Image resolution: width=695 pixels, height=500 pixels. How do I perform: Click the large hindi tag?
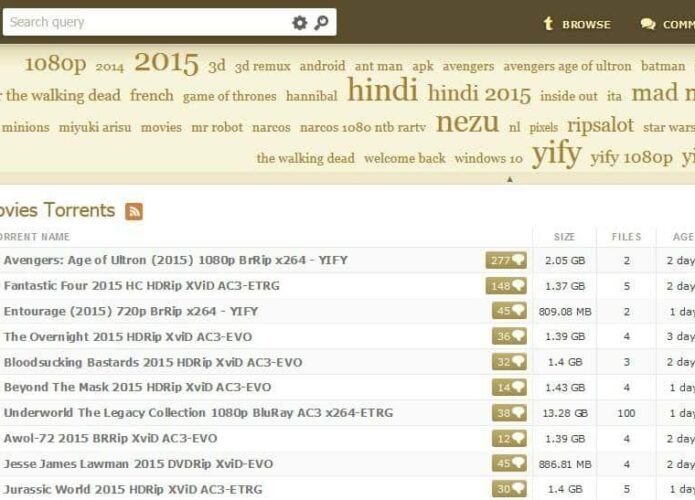coord(382,90)
